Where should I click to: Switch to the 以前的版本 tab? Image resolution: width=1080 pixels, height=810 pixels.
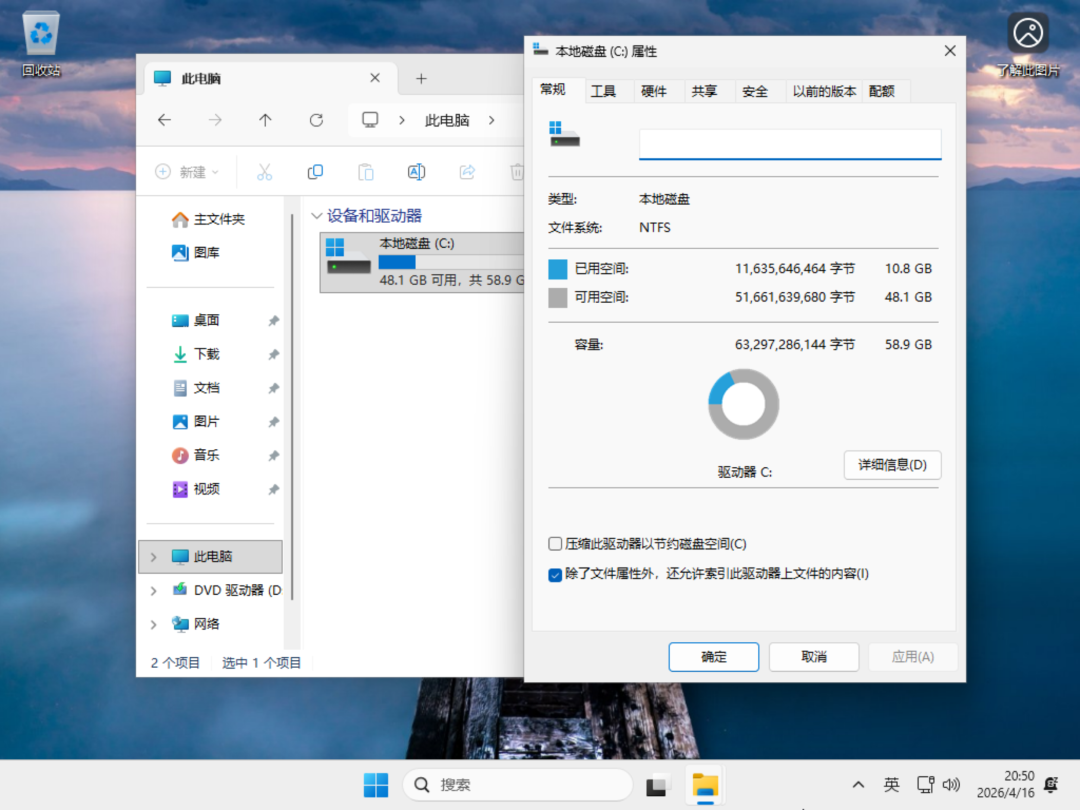[824, 92]
